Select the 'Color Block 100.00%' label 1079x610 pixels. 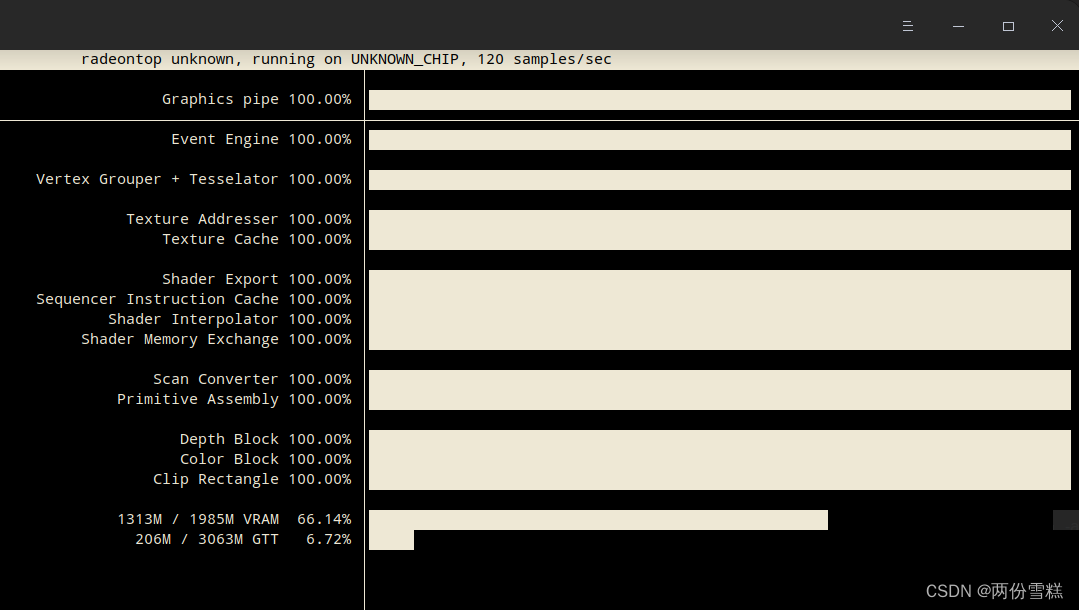[266, 459]
